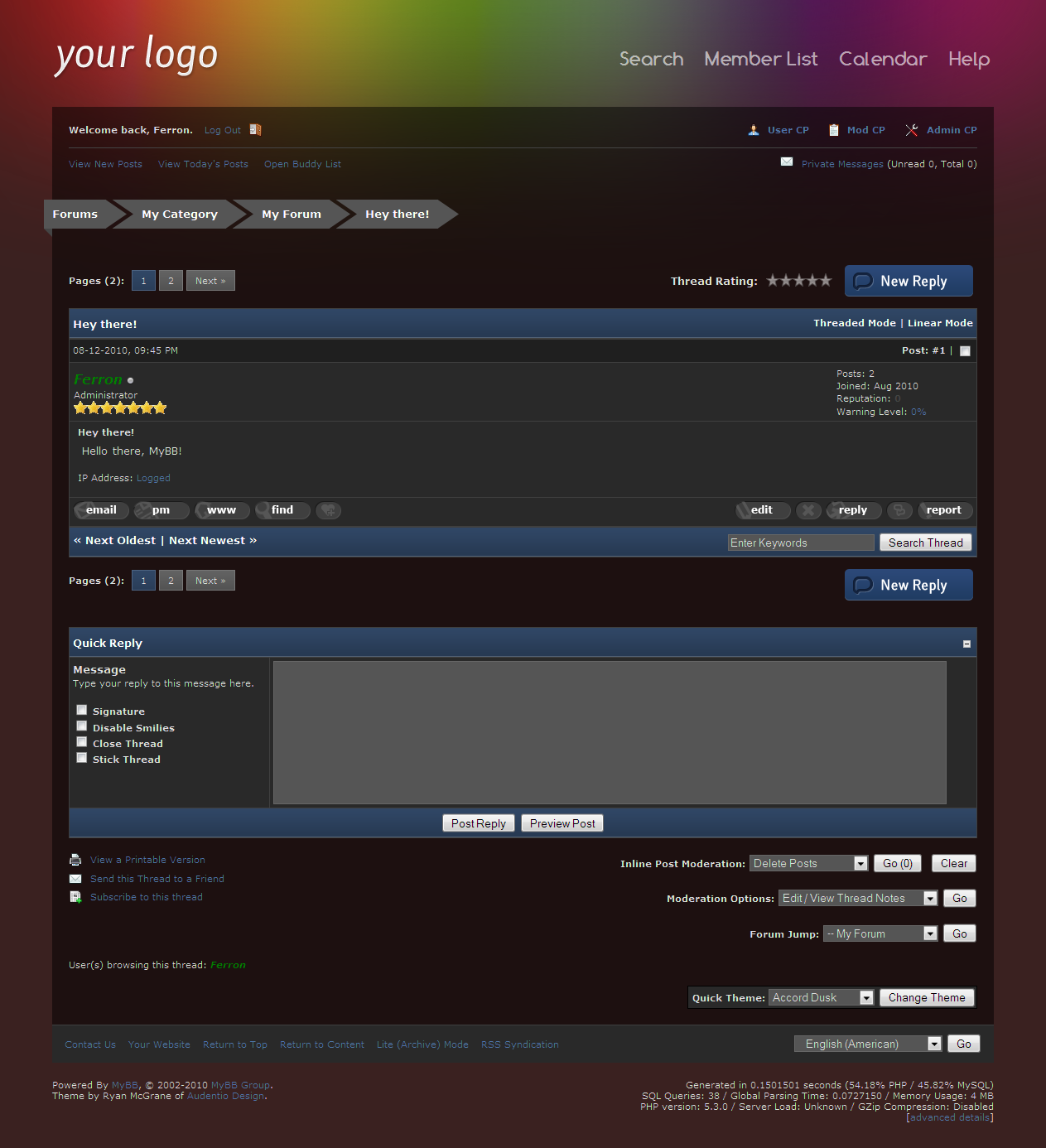Open Member List in top navigation
Image resolution: width=1046 pixels, height=1148 pixels.
click(x=760, y=59)
